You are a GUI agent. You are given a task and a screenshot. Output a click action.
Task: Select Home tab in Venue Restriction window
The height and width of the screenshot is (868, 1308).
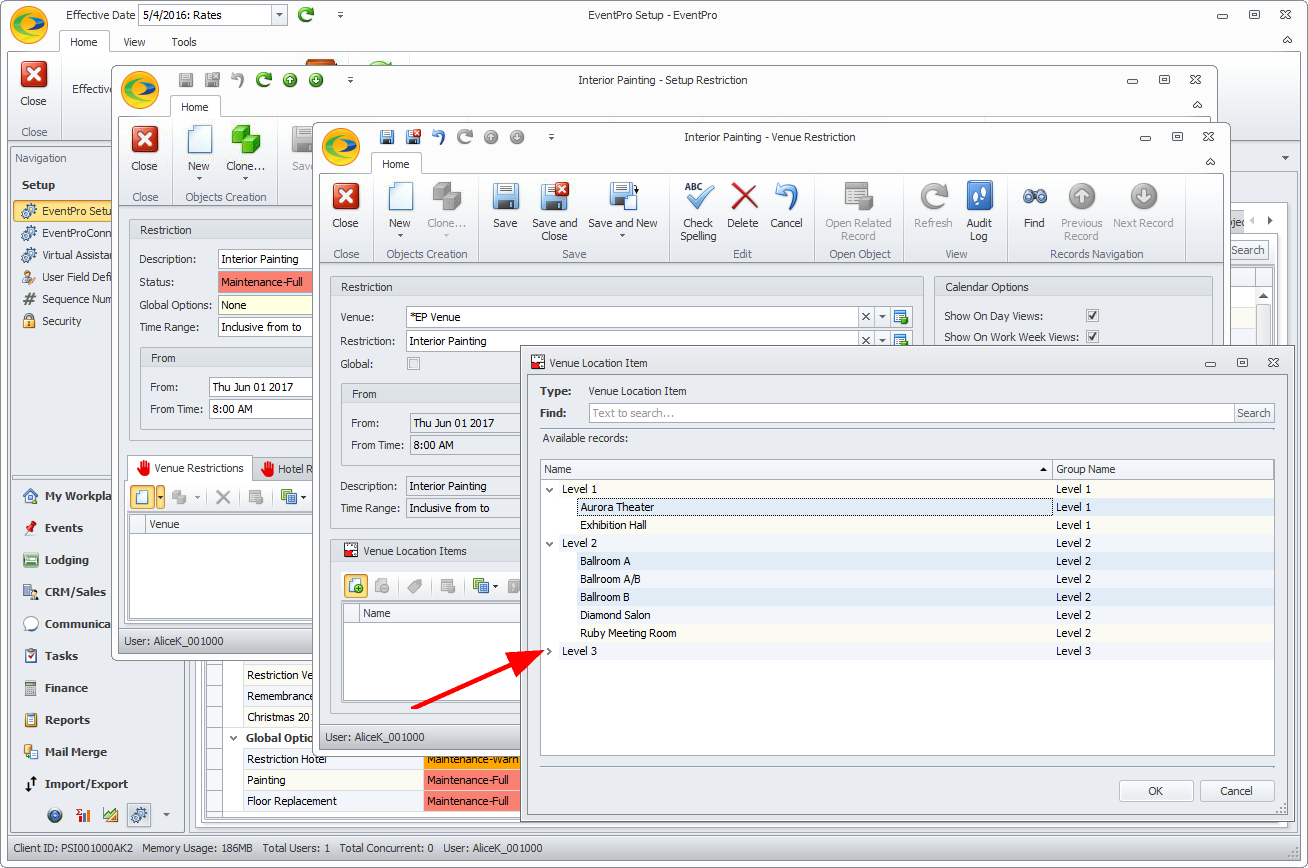pyautogui.click(x=396, y=164)
